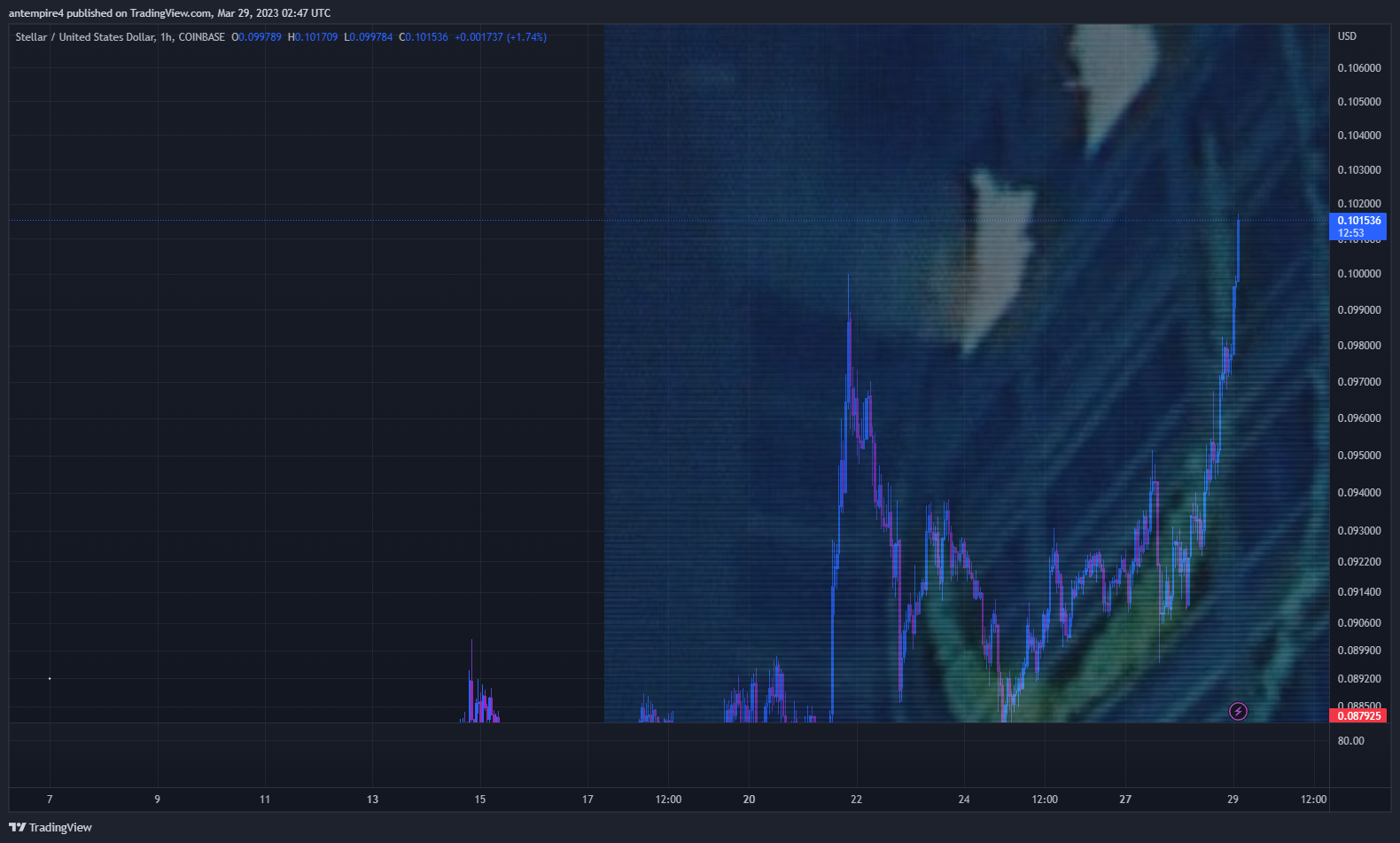
Task: Select the current price label 0.101536
Action: (x=1358, y=221)
